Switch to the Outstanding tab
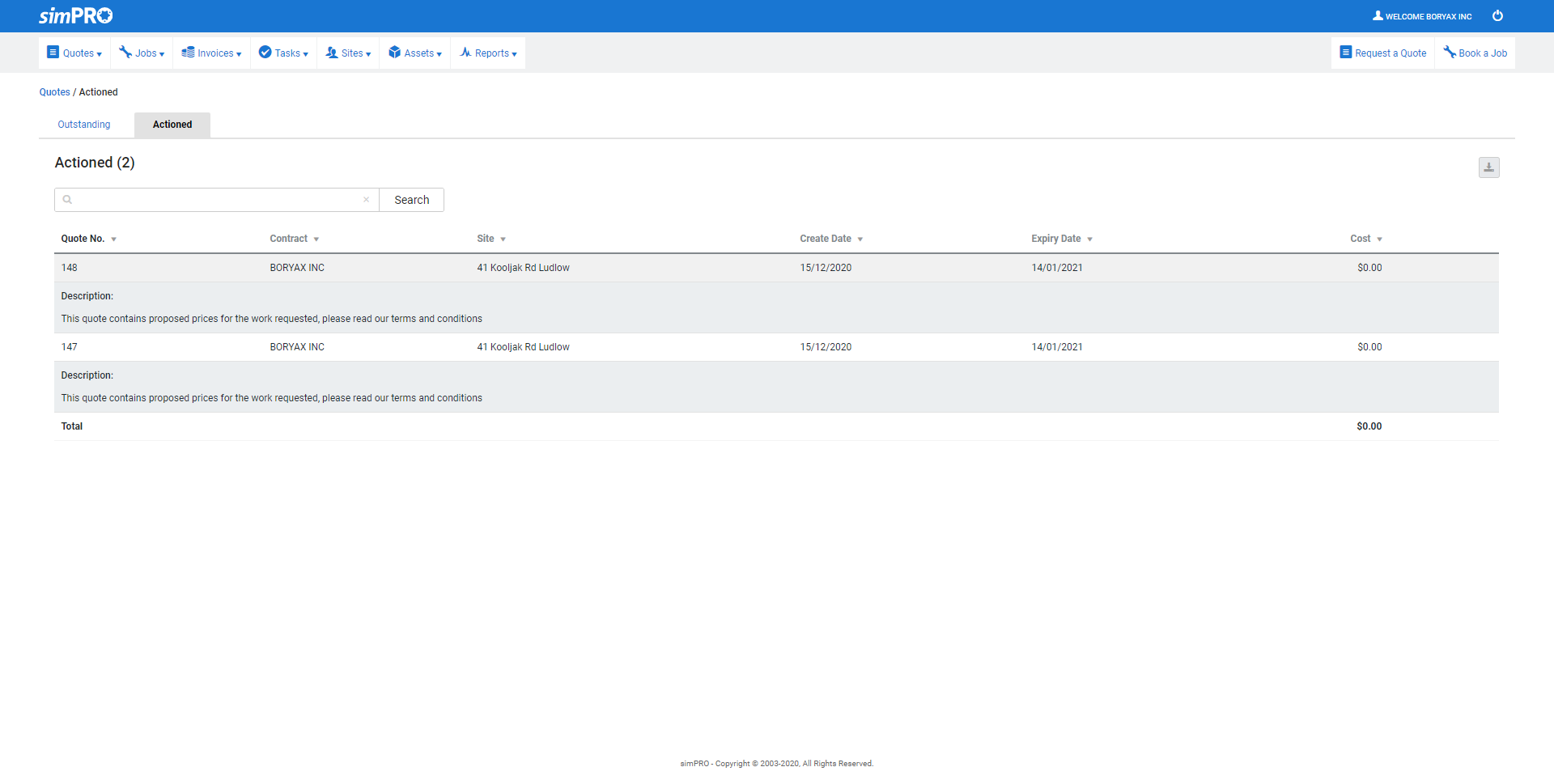The image size is (1554, 784). [84, 125]
